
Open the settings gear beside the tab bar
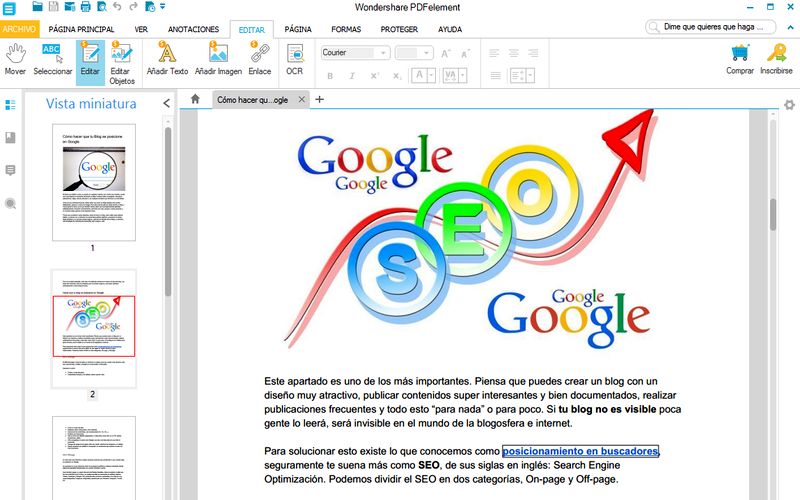pyautogui.click(x=789, y=105)
